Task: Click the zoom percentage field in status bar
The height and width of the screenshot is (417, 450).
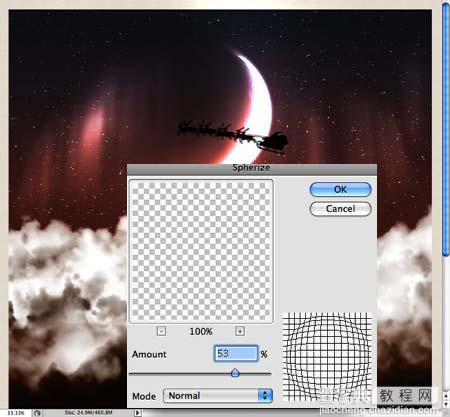Action: [16, 413]
